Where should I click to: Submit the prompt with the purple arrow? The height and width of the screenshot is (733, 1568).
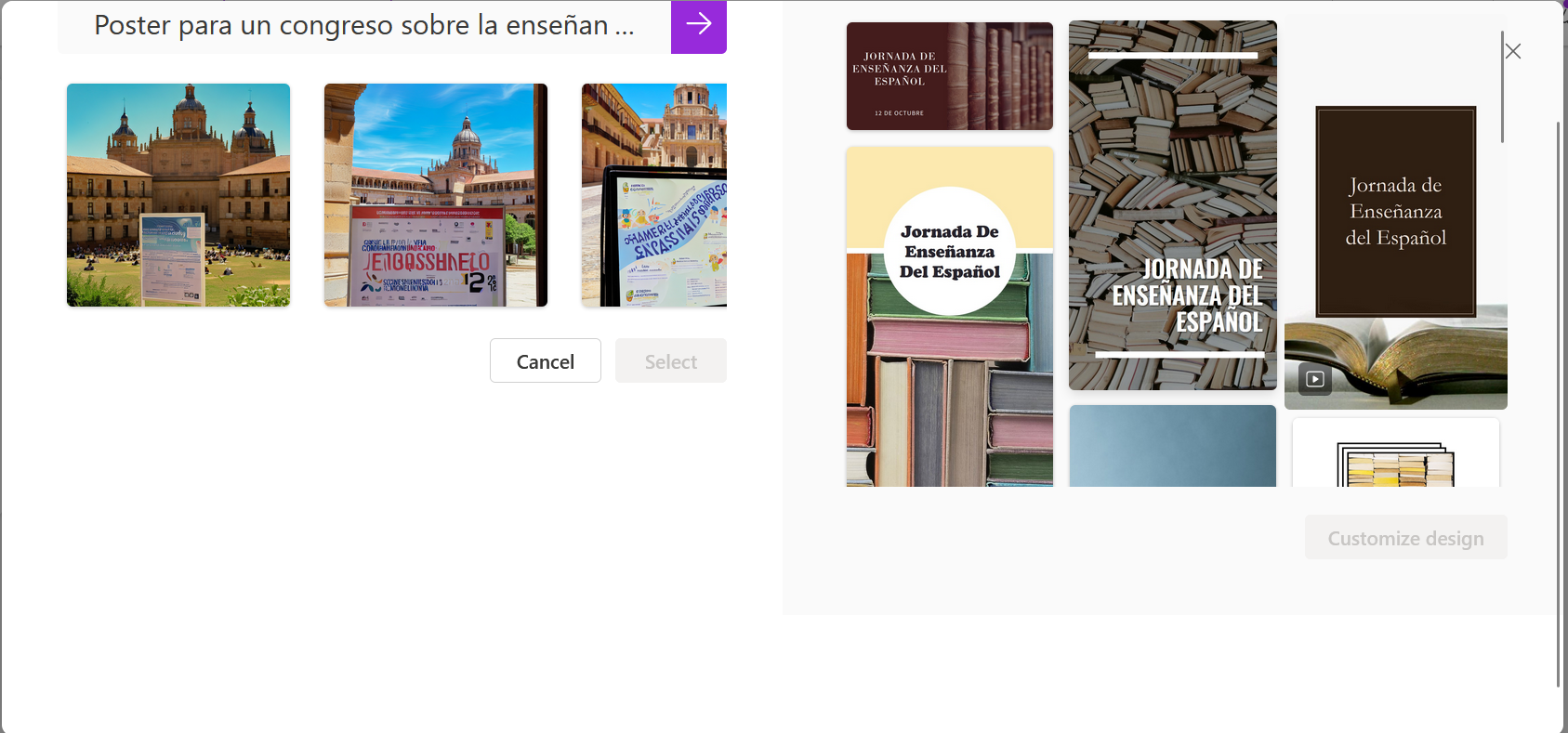point(698,26)
